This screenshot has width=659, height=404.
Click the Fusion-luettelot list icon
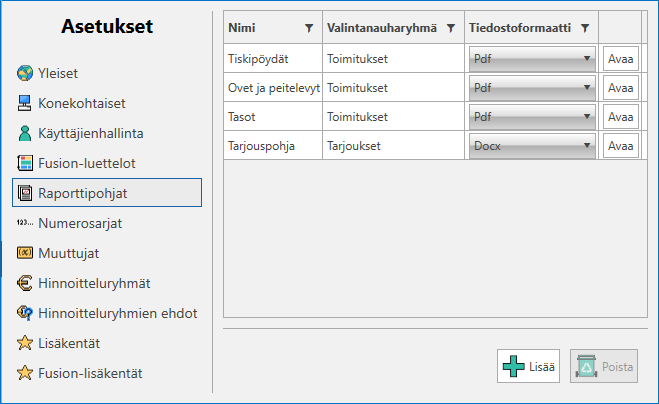point(25,163)
